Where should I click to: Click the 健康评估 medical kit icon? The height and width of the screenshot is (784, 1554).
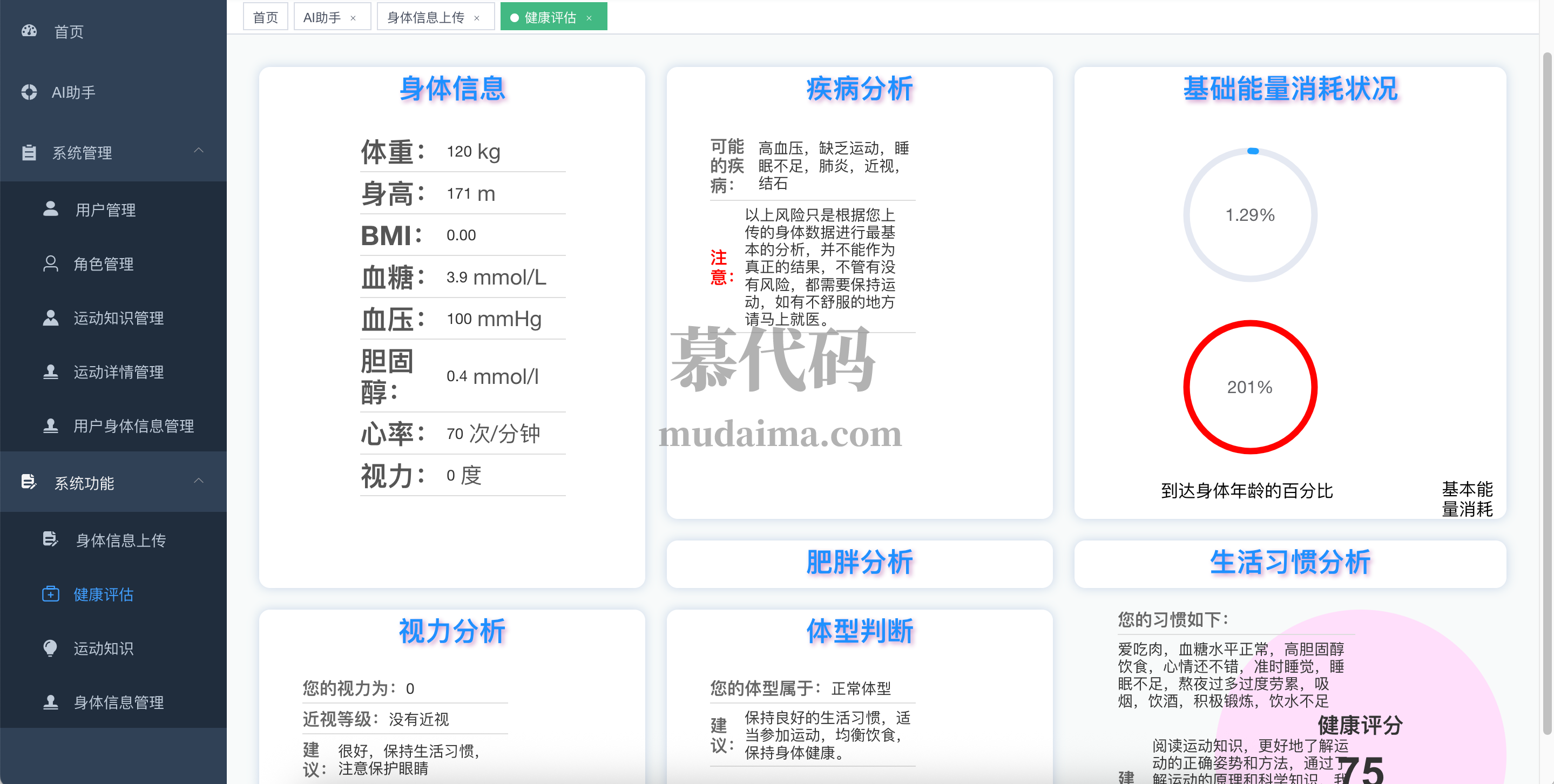(x=51, y=594)
